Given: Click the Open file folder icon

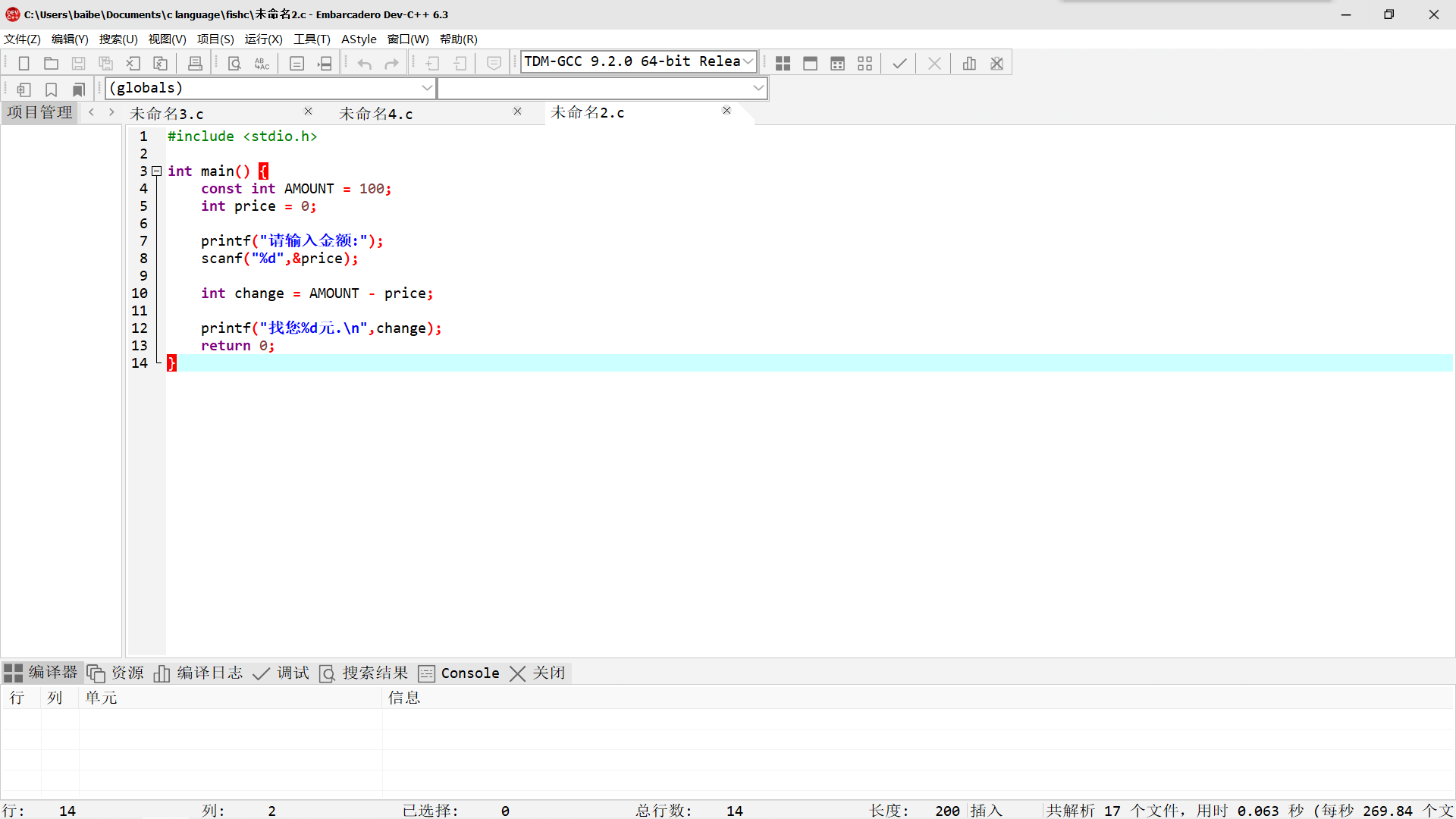Looking at the screenshot, I should click(51, 64).
